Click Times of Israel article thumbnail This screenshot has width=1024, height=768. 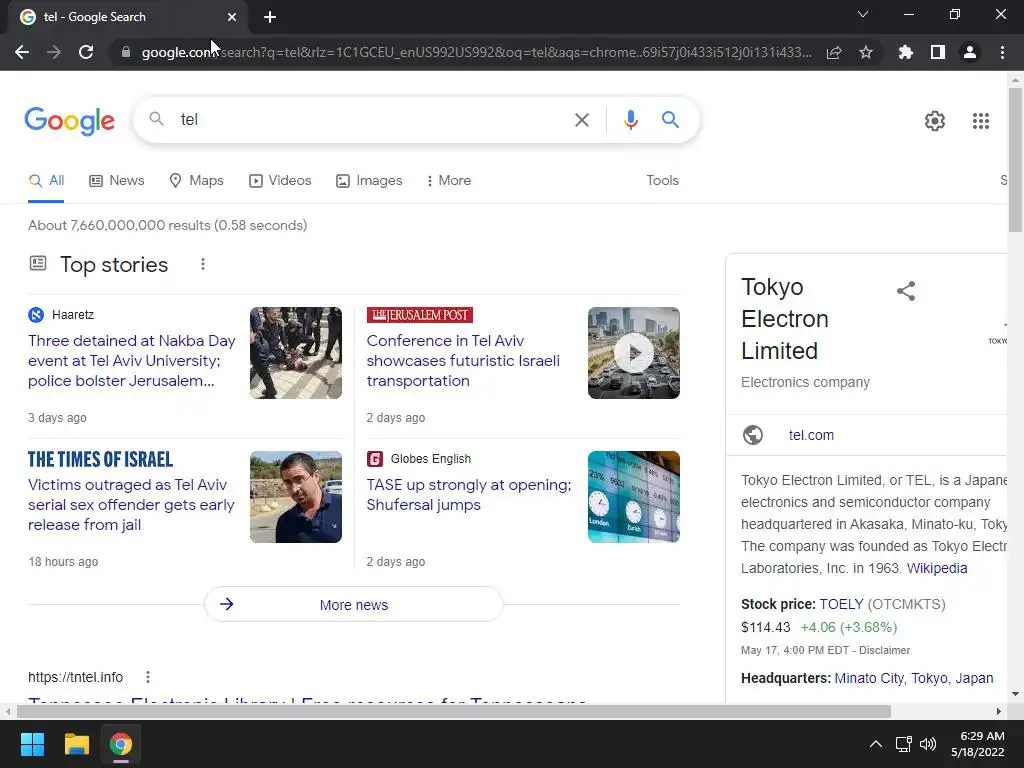(x=296, y=497)
